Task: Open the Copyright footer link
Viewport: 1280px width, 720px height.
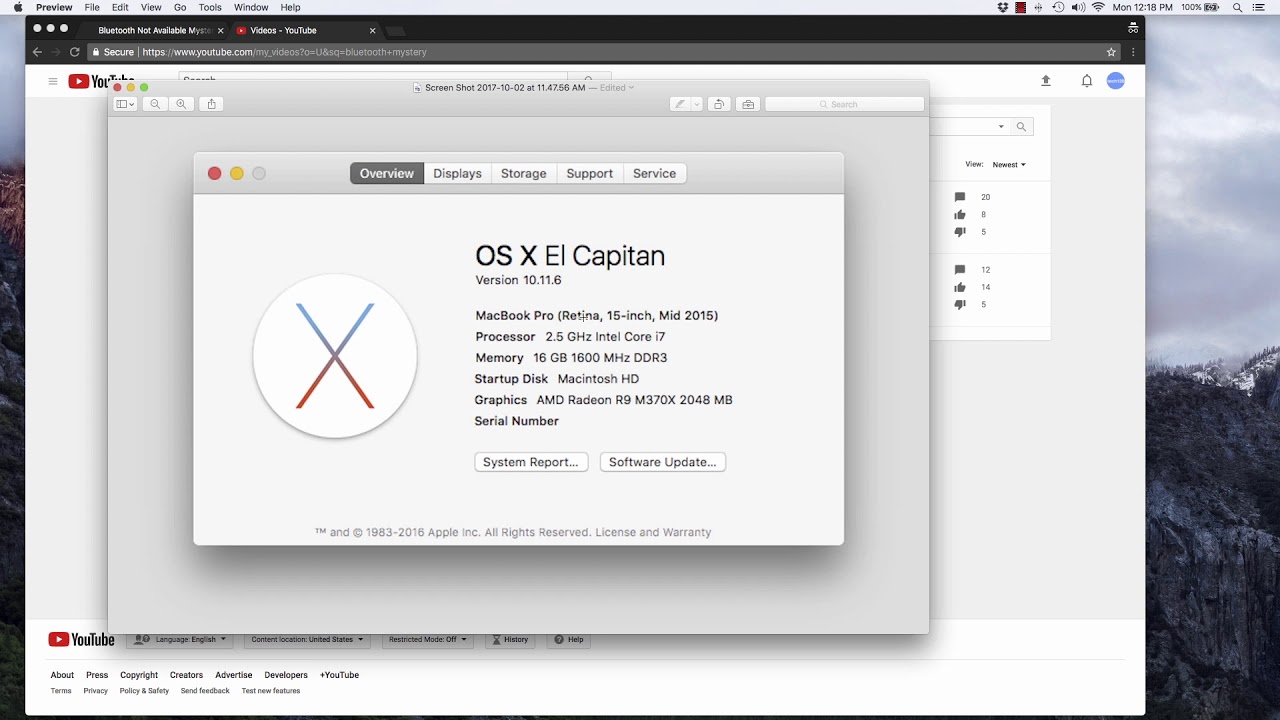Action: coord(139,675)
